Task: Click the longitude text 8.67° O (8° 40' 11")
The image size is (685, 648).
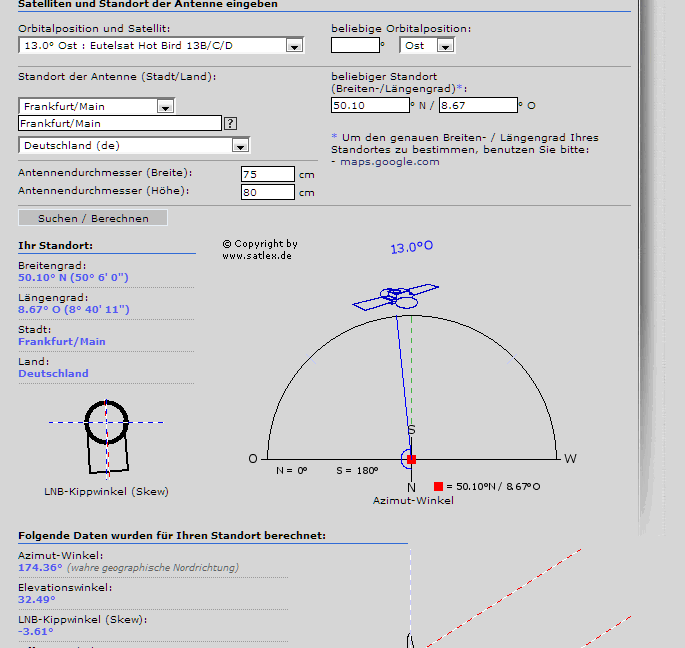Action: [74, 309]
